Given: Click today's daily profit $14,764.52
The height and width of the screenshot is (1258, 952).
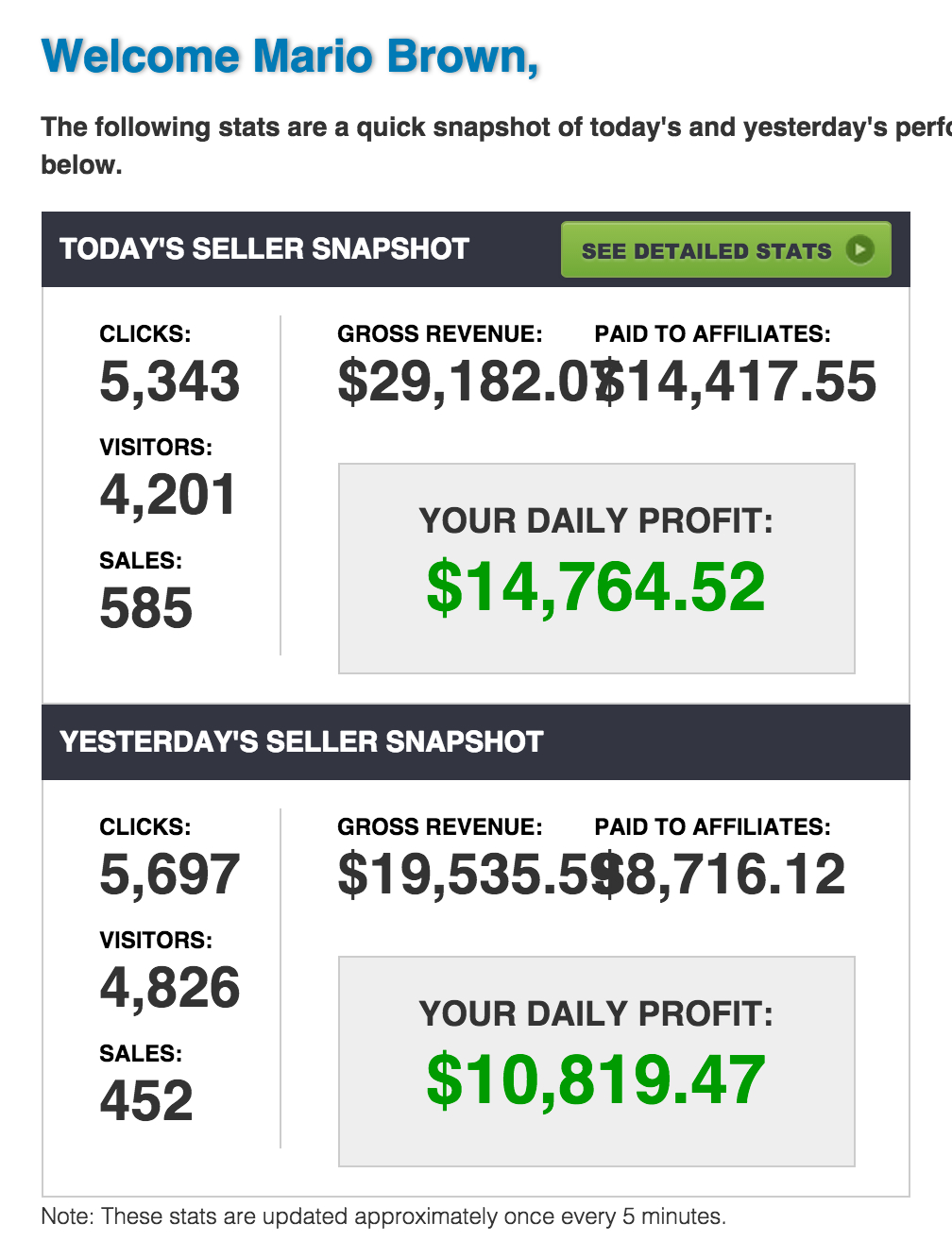Looking at the screenshot, I should pyautogui.click(x=596, y=587).
